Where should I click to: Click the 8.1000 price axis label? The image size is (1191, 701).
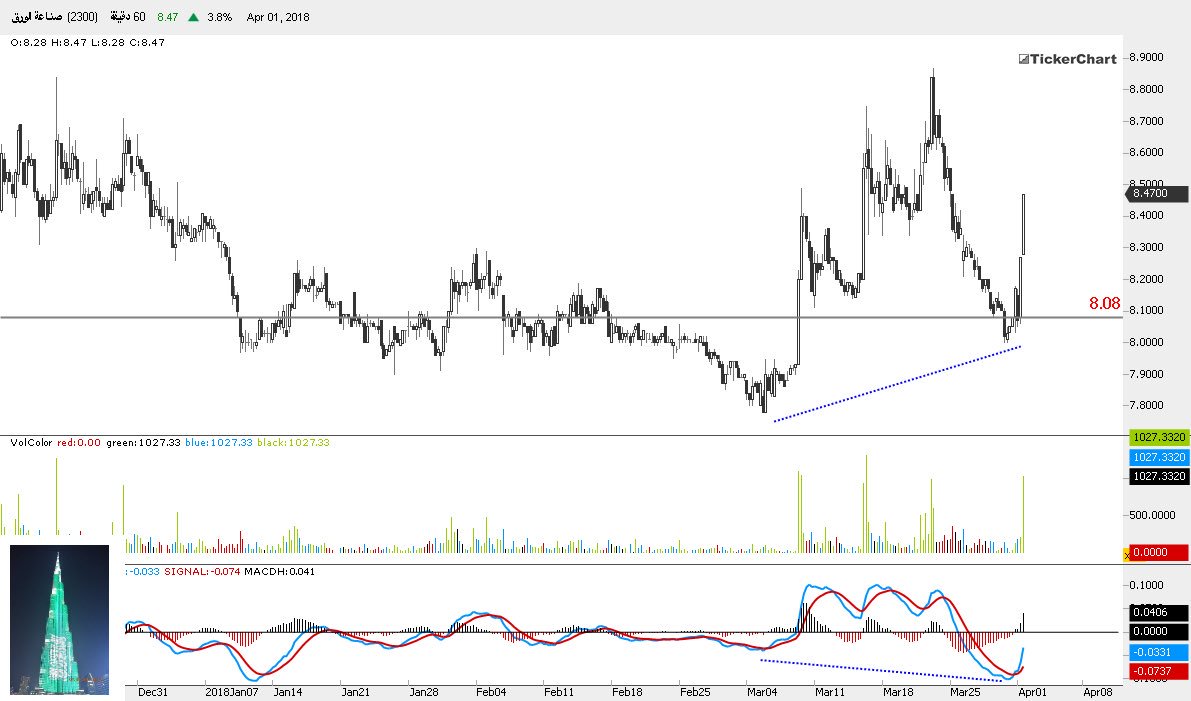[x=1146, y=310]
